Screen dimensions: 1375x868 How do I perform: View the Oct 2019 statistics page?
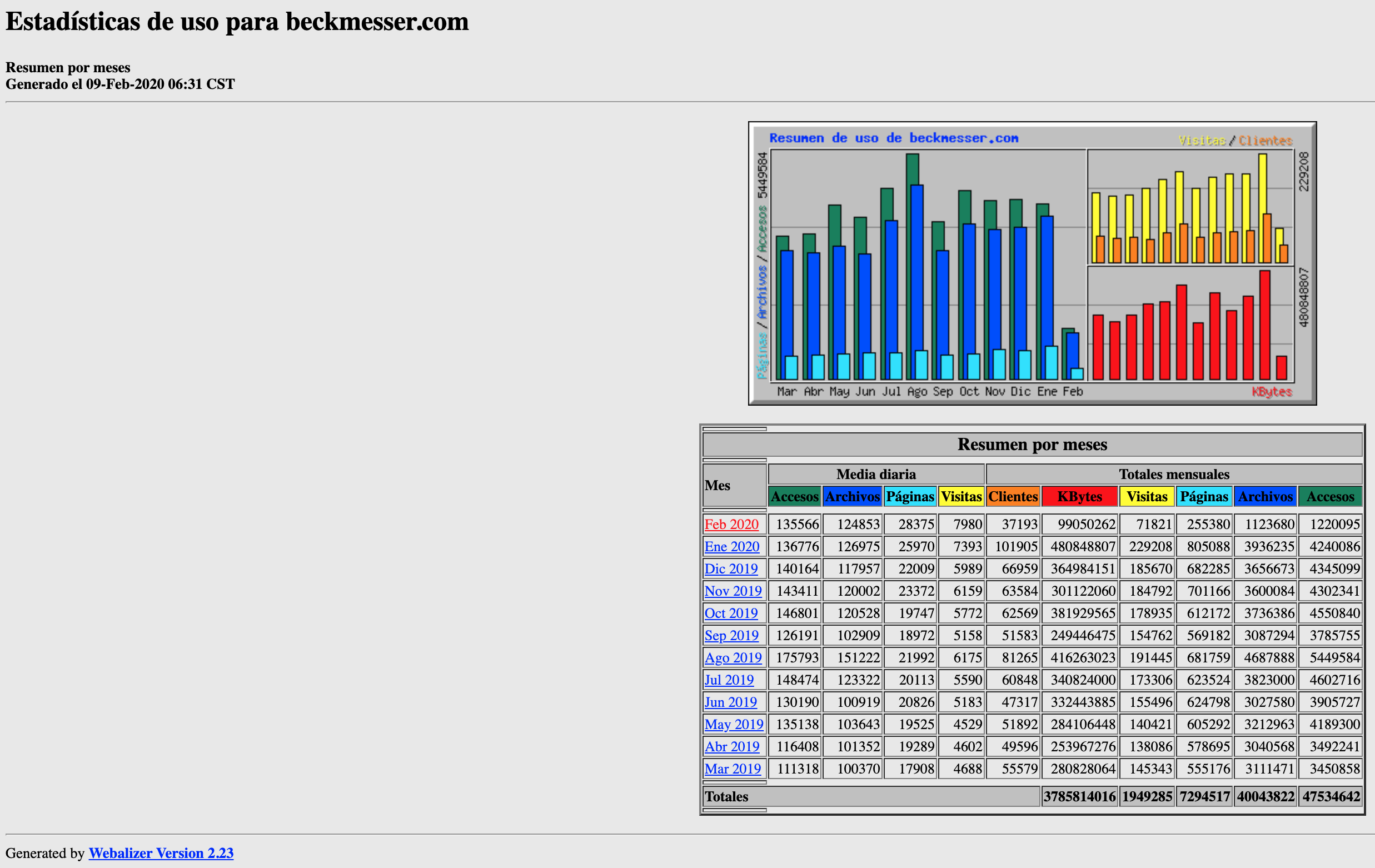point(731,613)
